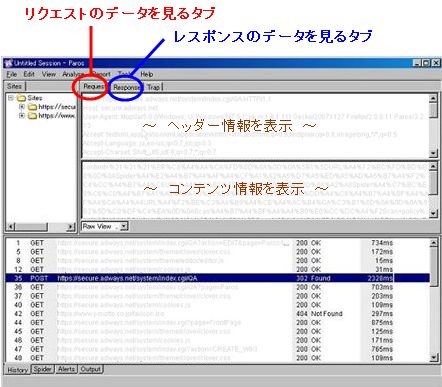Select history row 12 GET 31ms
Image resolution: width=442 pixels, height=387 pixels.
tap(217, 269)
